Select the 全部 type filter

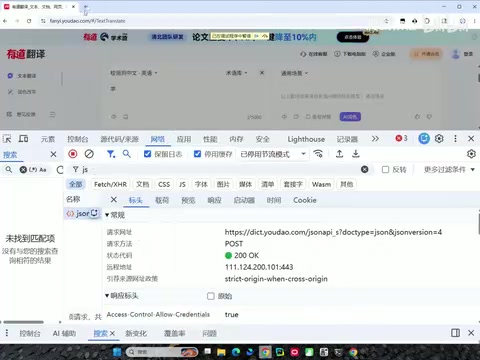point(76,184)
